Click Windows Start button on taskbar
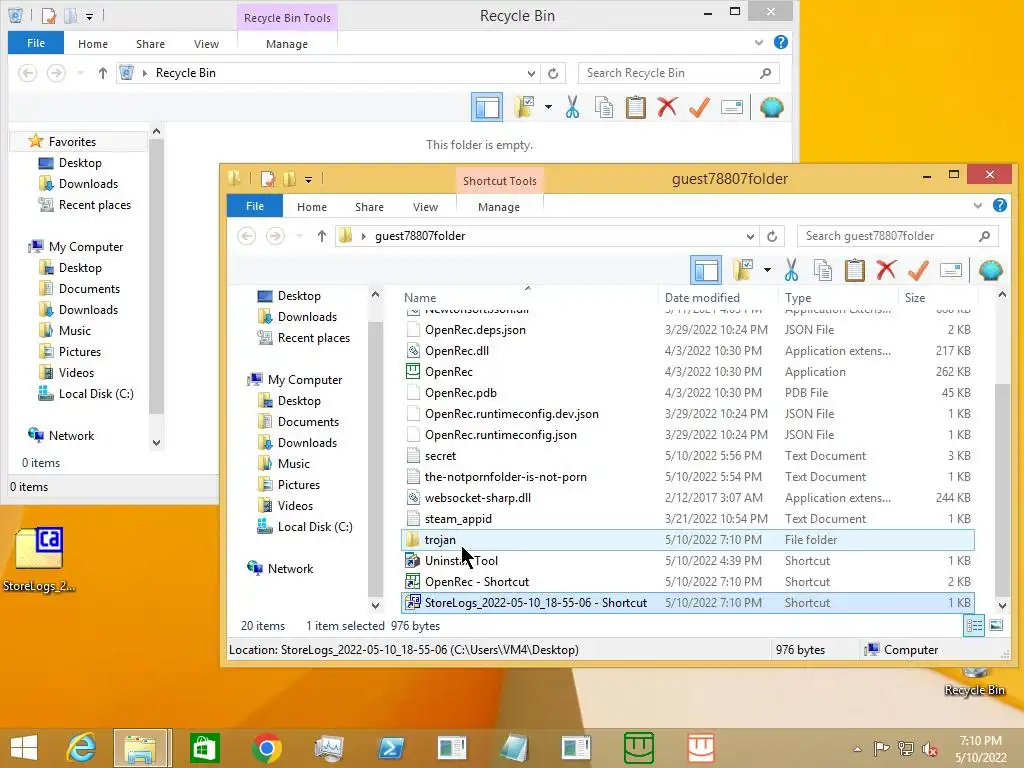The image size is (1024, 768). (24, 748)
